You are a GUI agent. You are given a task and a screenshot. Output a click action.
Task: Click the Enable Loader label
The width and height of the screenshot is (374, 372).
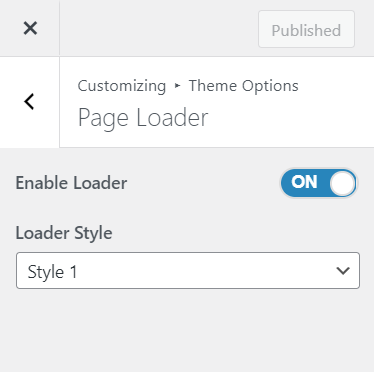click(71, 183)
